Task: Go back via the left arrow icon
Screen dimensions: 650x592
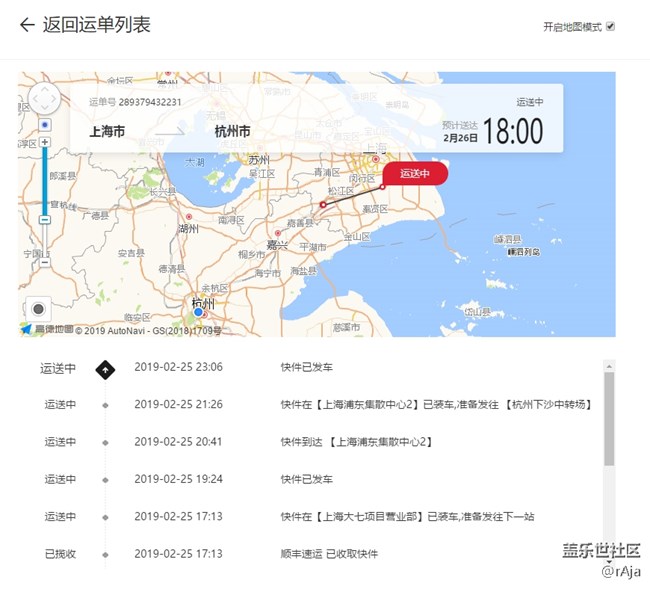Action: pos(27,25)
